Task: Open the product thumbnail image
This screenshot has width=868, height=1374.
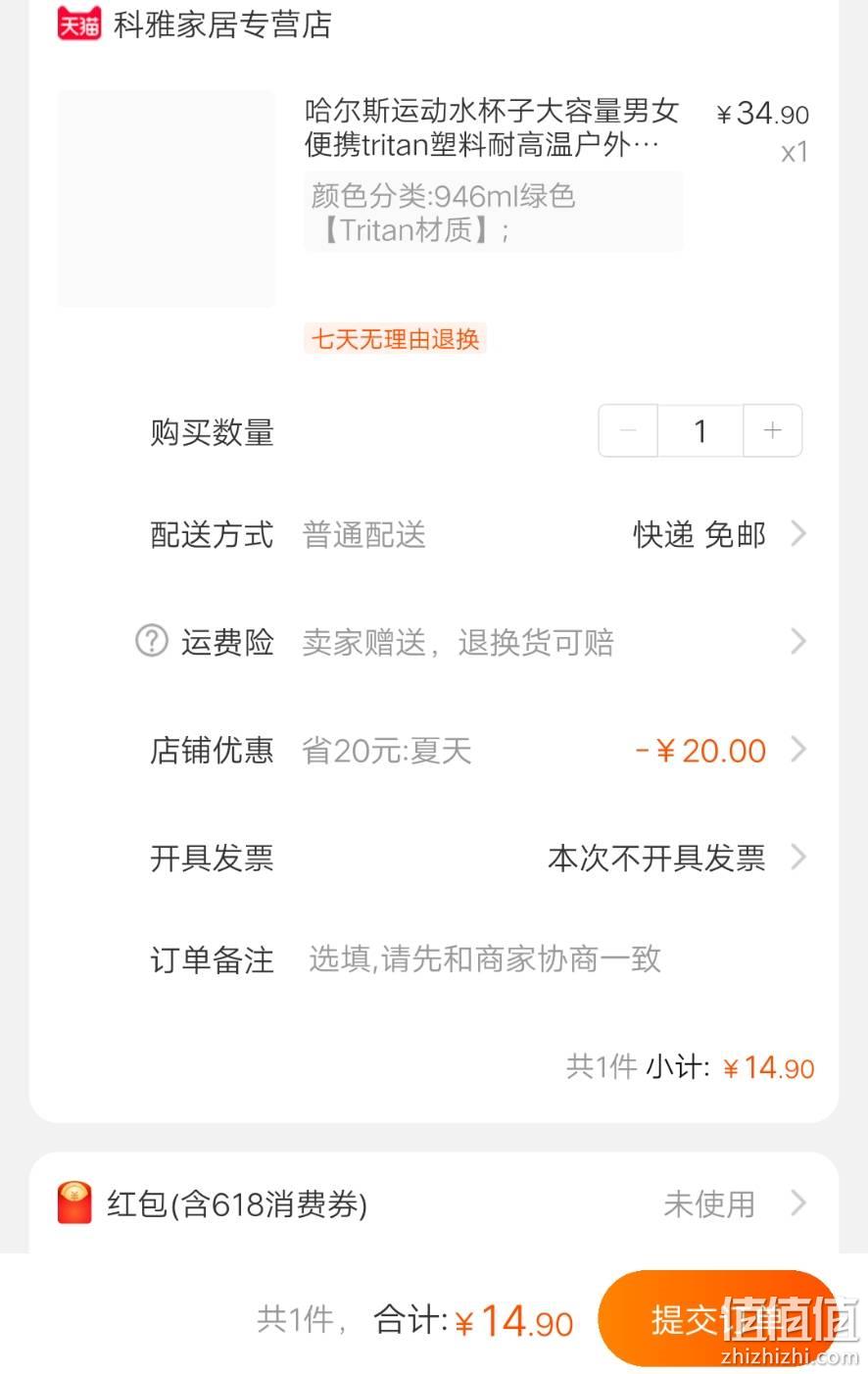Action: tap(167, 199)
